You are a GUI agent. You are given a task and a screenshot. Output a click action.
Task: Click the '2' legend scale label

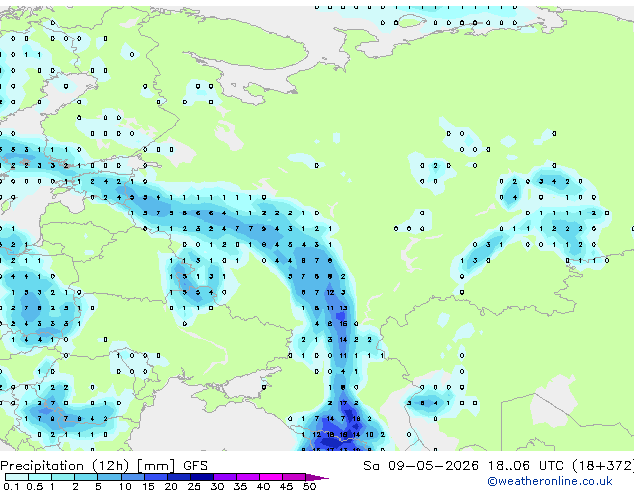[x=75, y=486]
